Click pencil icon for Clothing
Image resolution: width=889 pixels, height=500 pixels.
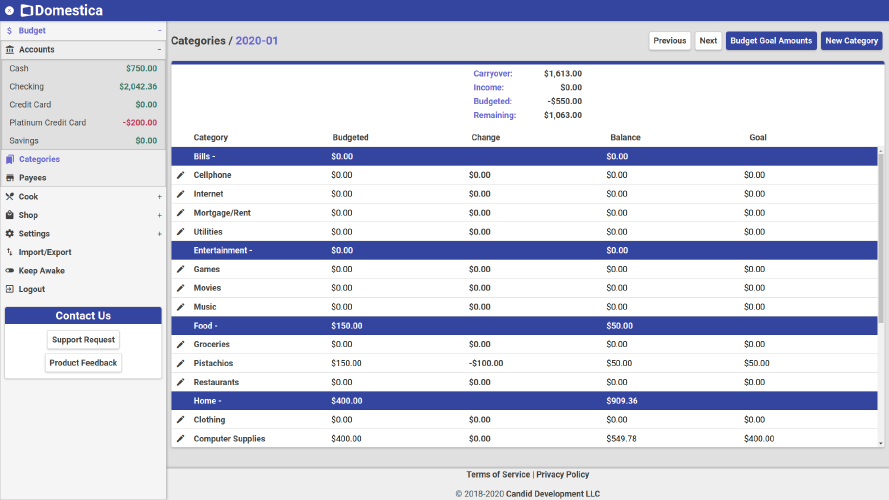click(x=181, y=420)
